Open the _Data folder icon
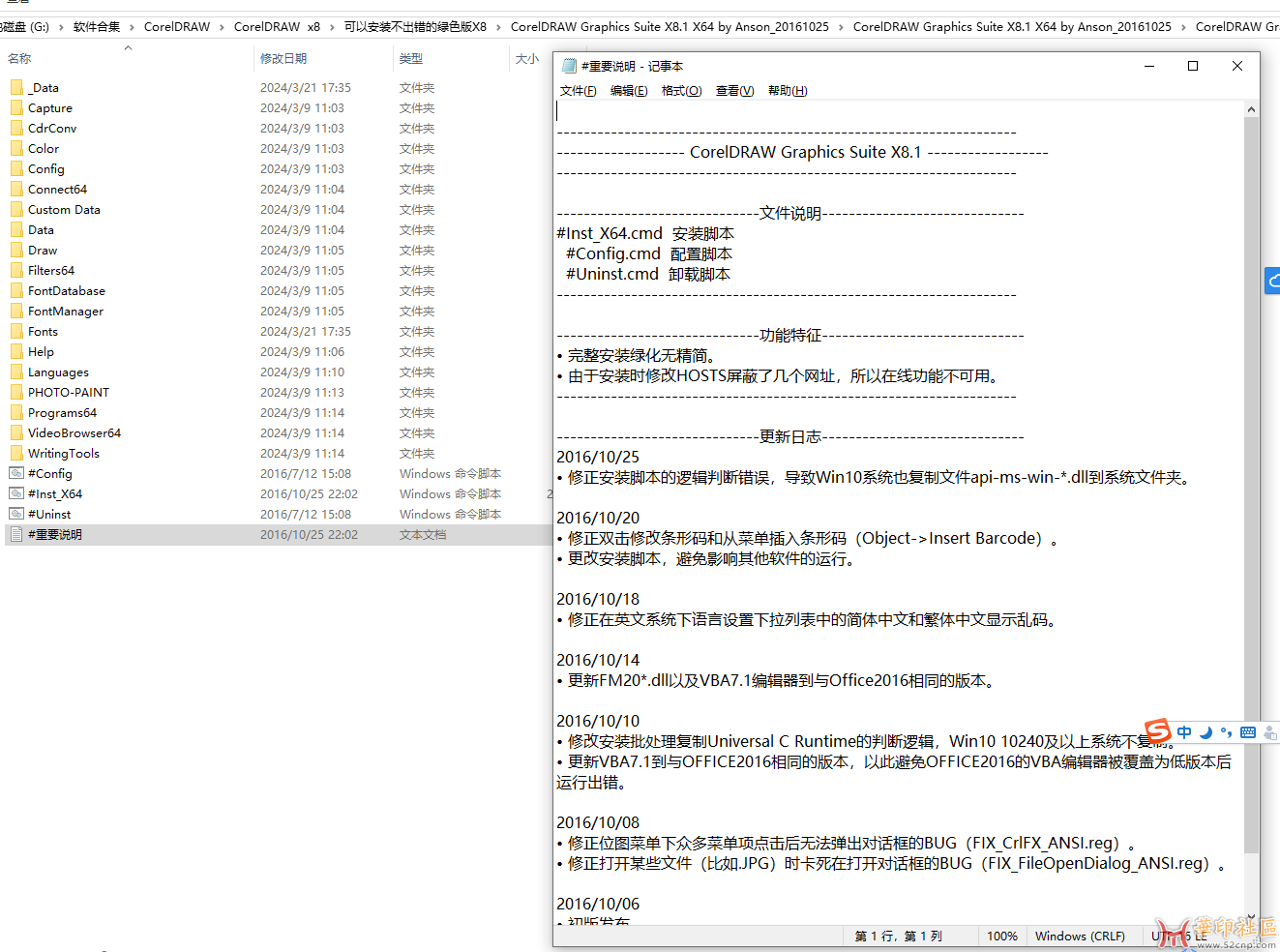Viewport: 1280px width, 952px height. click(x=16, y=87)
